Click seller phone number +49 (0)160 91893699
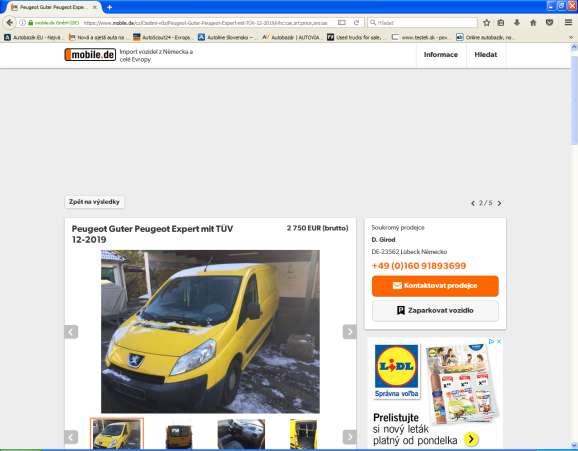The image size is (578, 451). pos(419,266)
